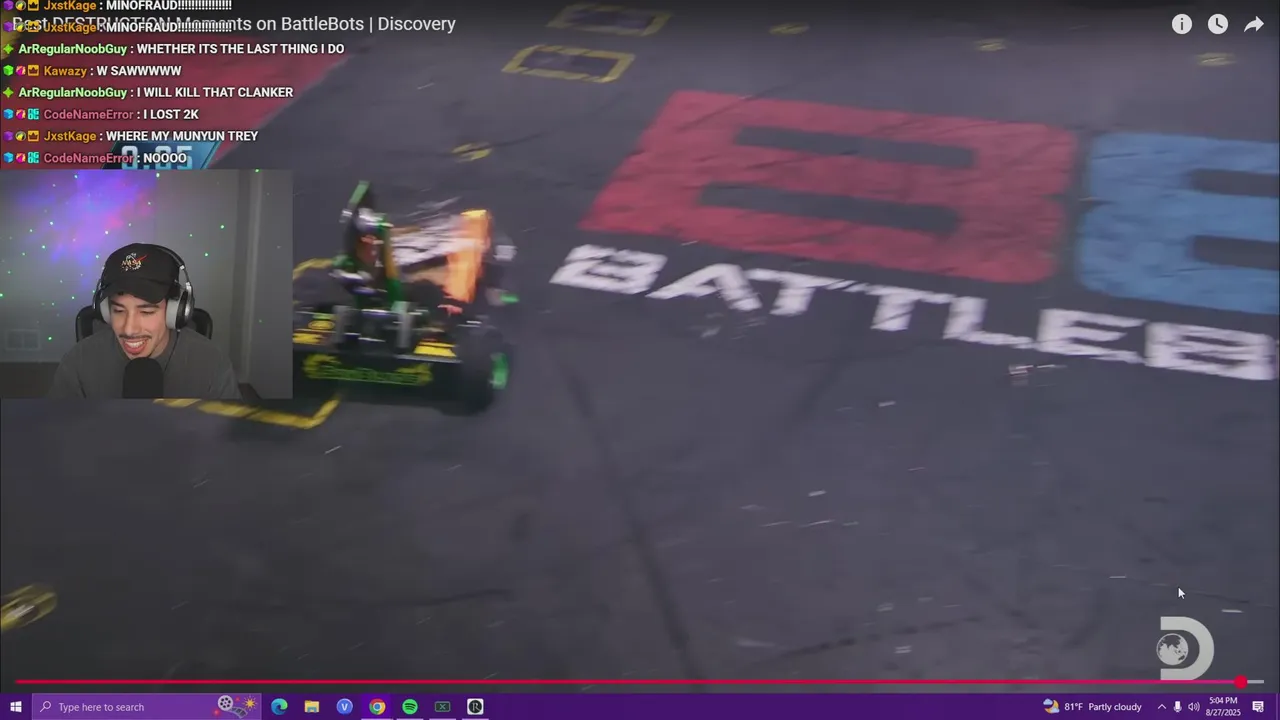Viewport: 1280px width, 720px height.
Task: Open the notification center icon
Action: coord(1259,707)
